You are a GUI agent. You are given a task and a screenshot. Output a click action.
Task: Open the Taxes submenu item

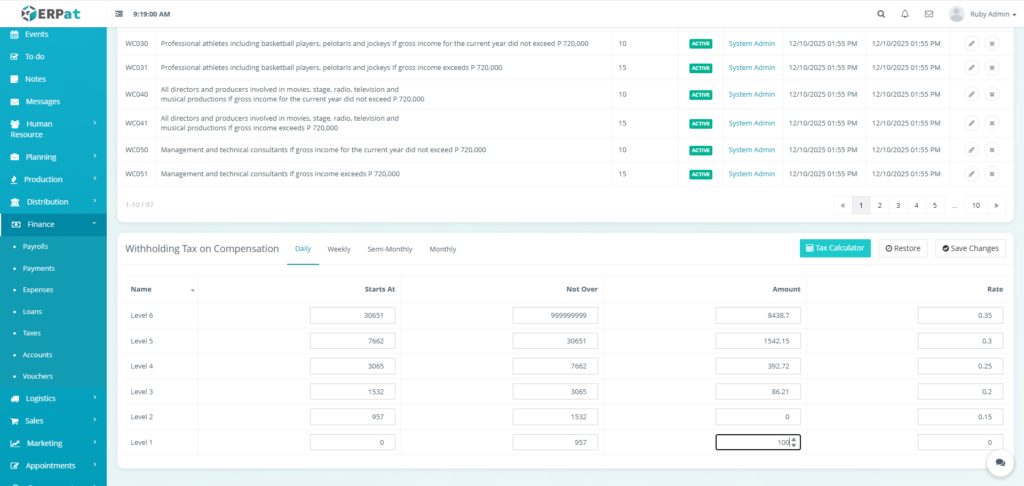(33, 333)
